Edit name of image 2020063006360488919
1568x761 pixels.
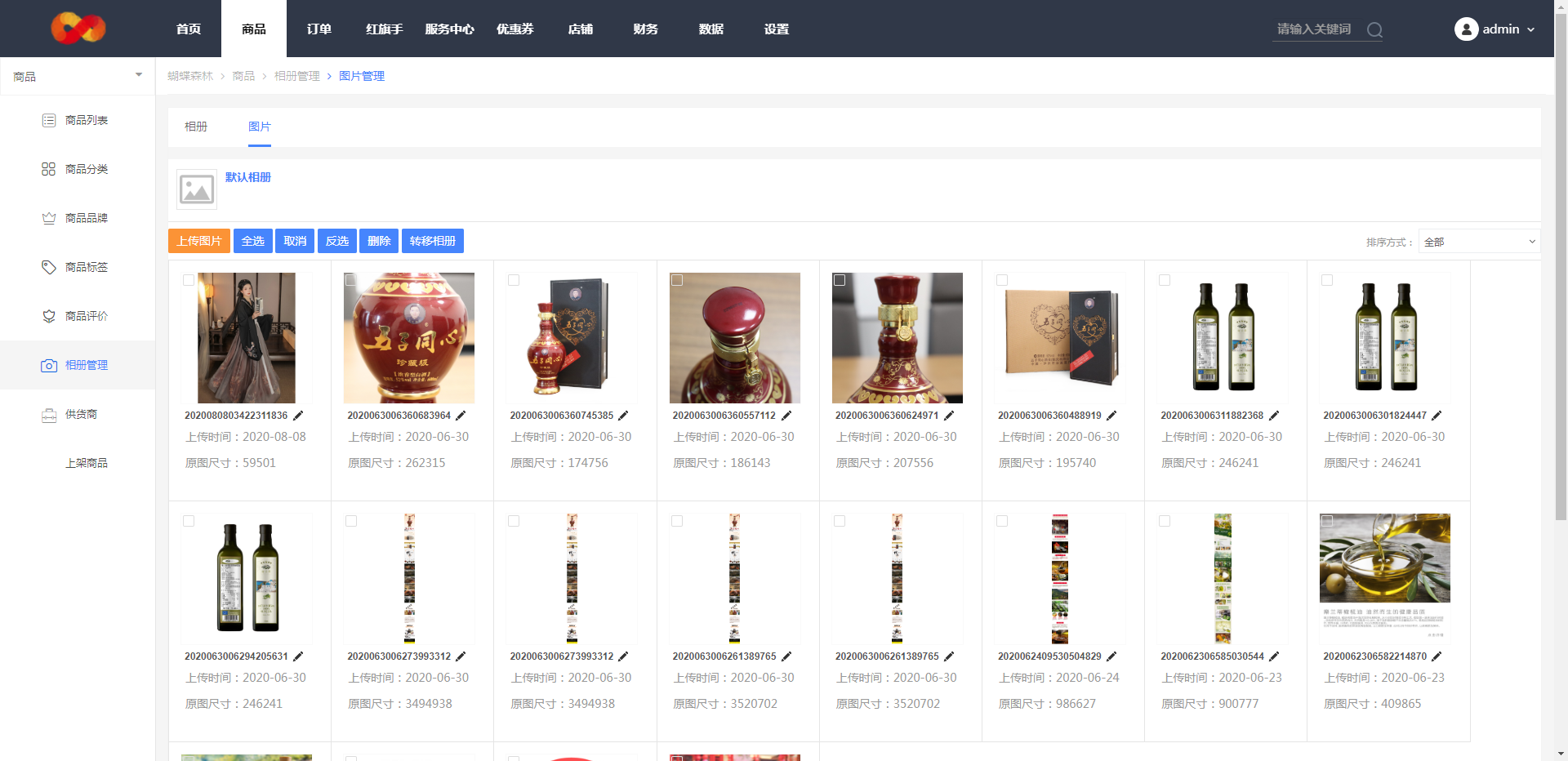click(1111, 416)
